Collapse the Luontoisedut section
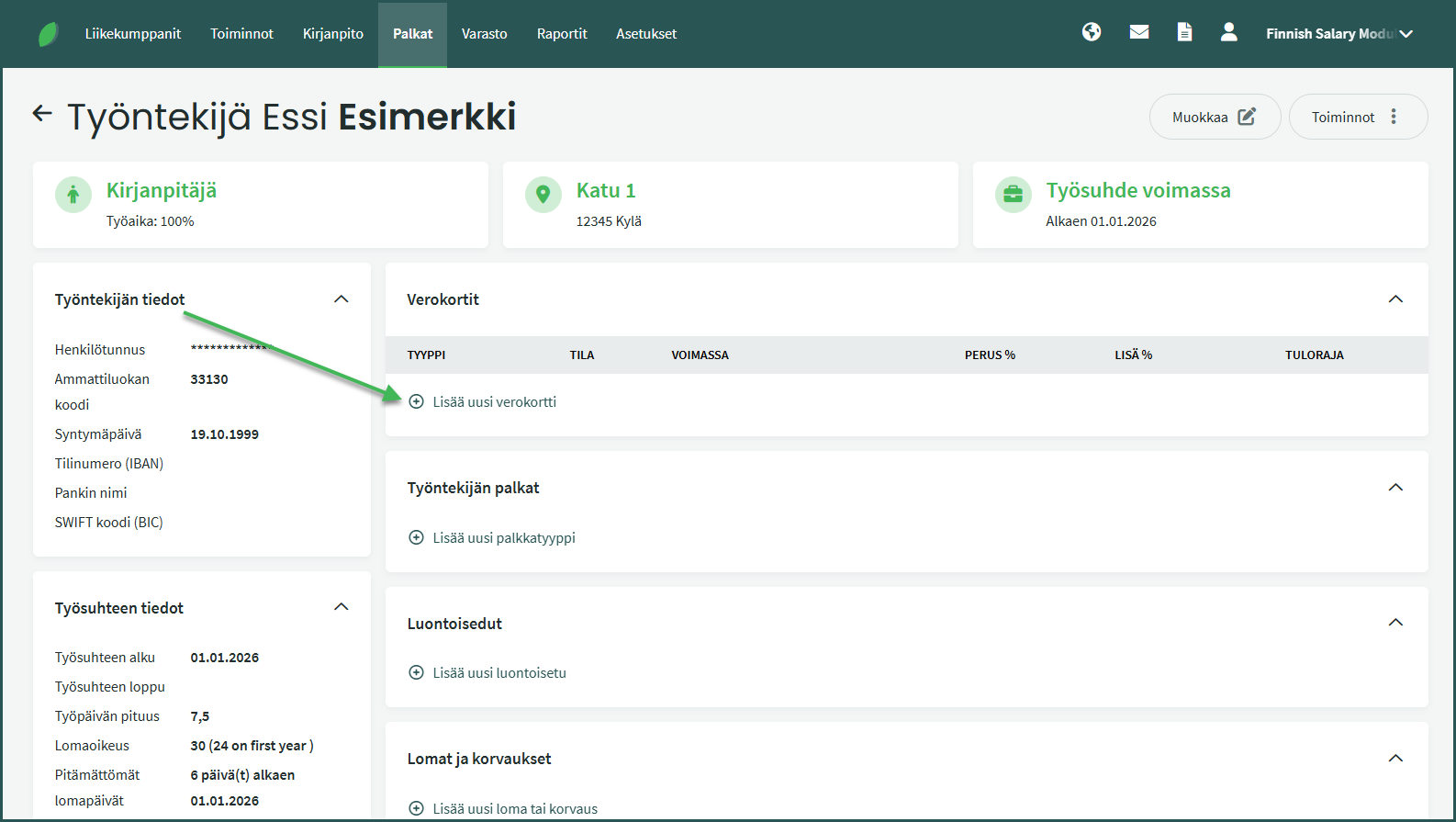This screenshot has height=822, width=1456. (1395, 623)
